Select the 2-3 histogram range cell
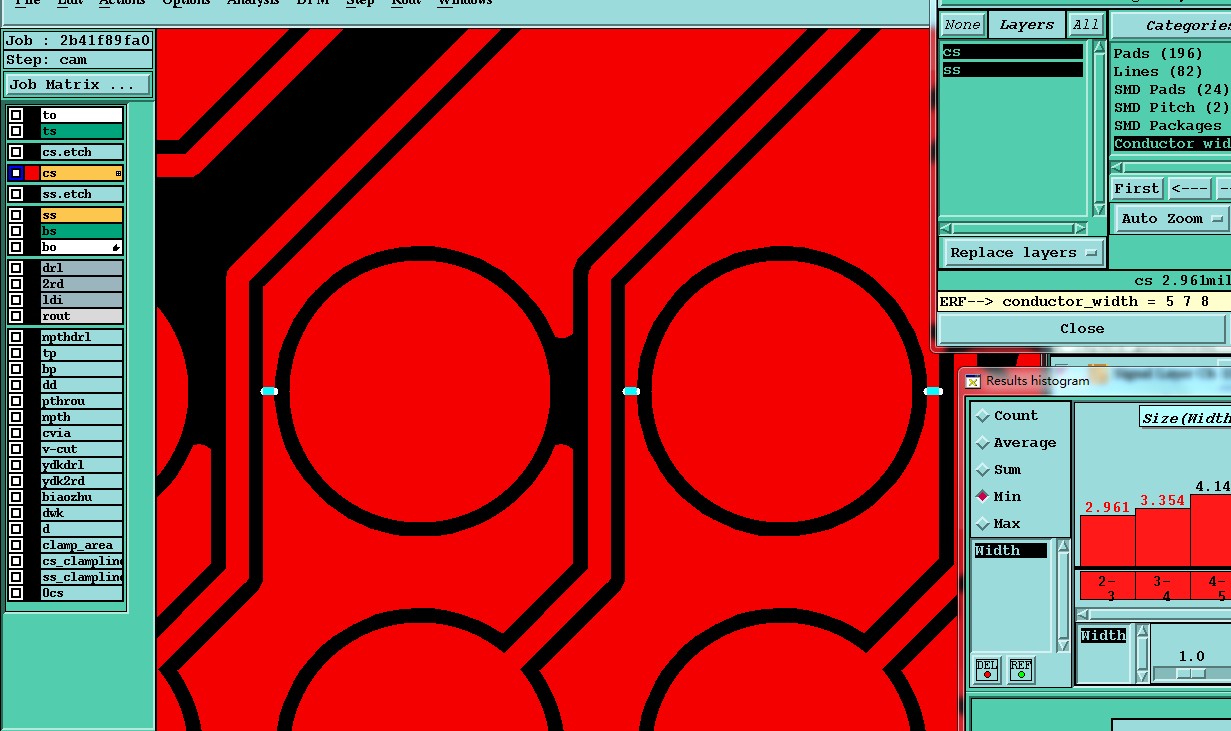 (1107, 587)
